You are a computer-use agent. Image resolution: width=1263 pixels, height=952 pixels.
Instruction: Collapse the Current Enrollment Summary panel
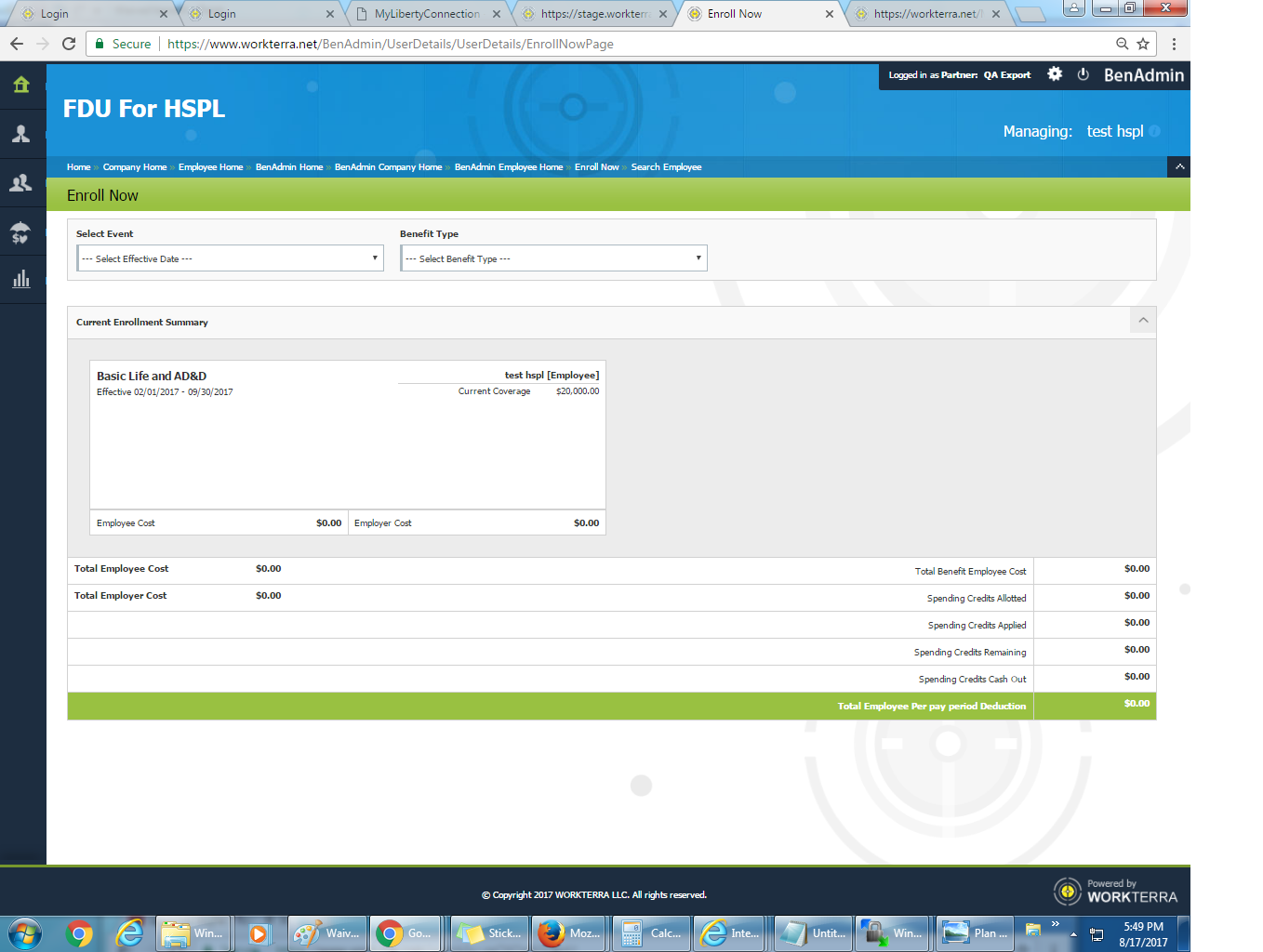pos(1143,321)
